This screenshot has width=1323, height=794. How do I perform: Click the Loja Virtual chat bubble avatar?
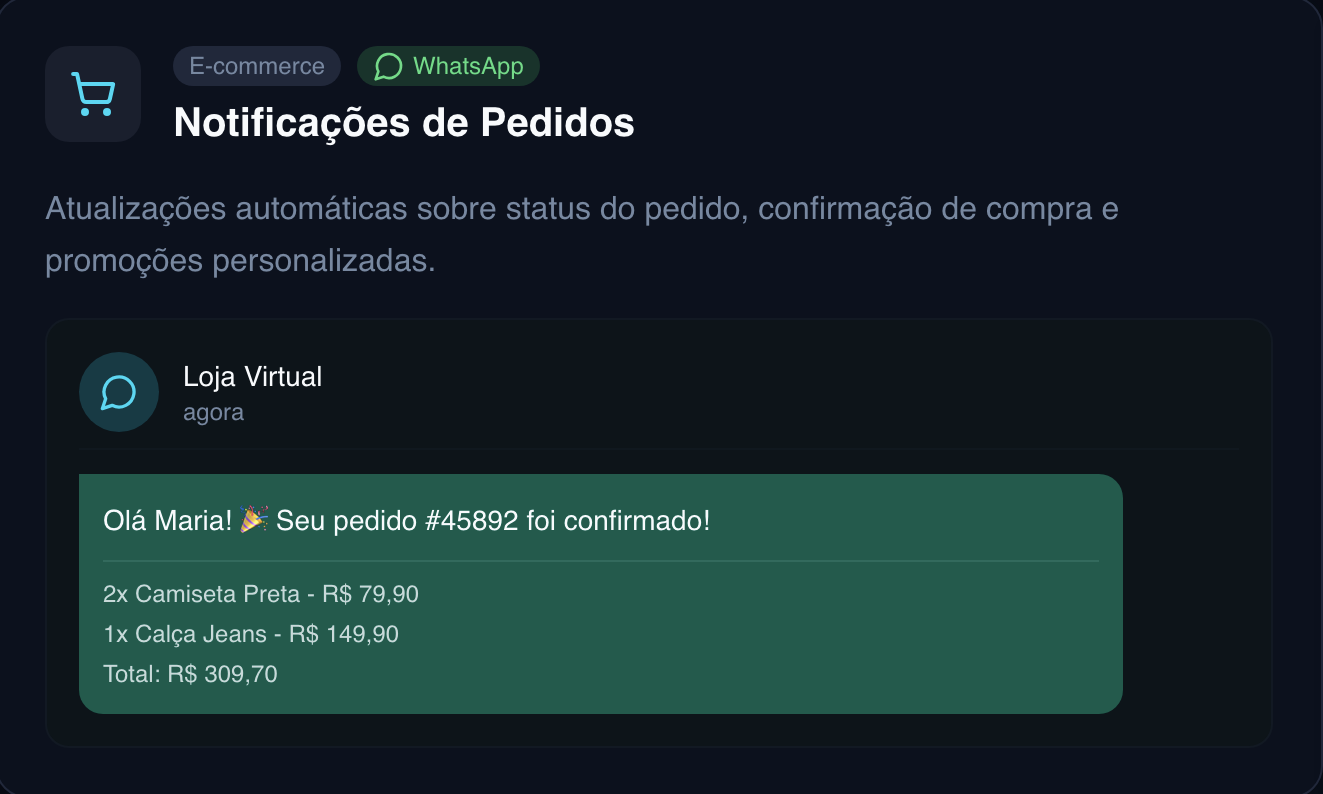[119, 392]
